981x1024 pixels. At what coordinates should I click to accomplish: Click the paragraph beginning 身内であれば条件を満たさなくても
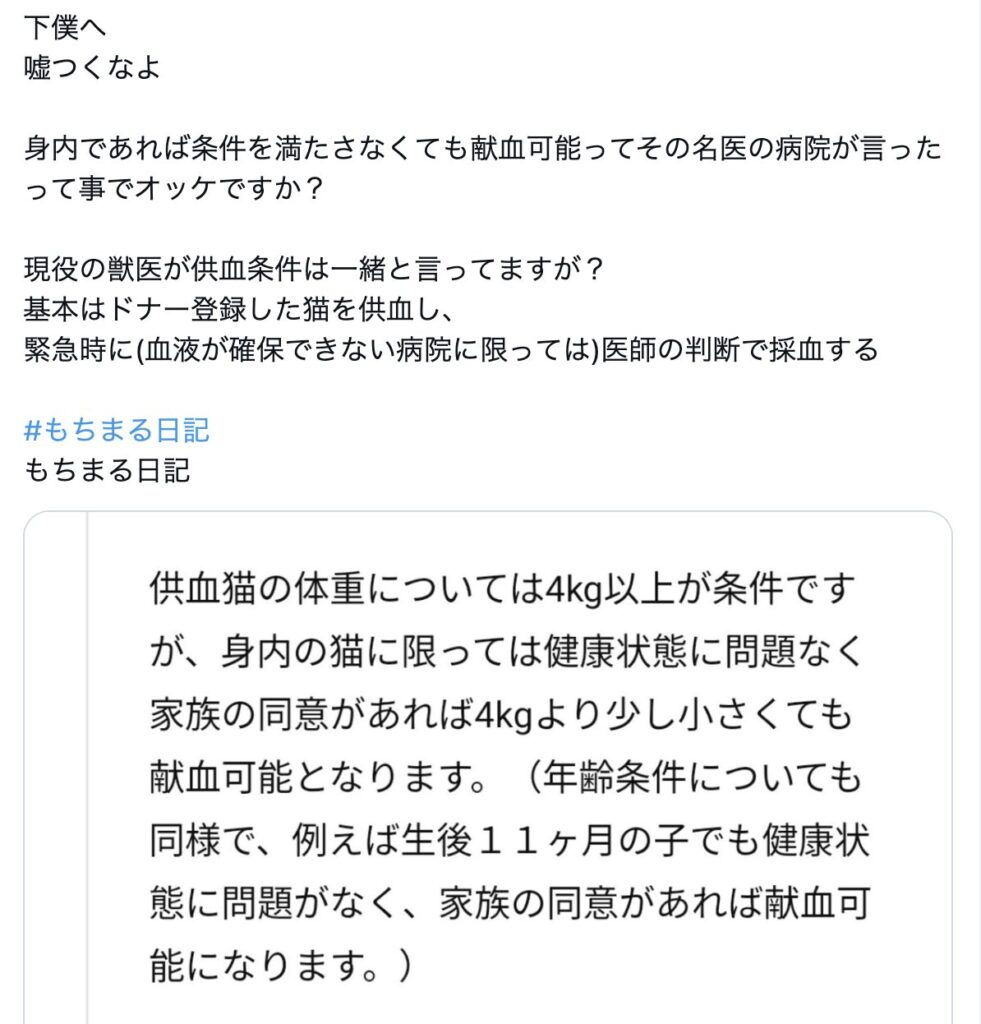click(x=483, y=168)
